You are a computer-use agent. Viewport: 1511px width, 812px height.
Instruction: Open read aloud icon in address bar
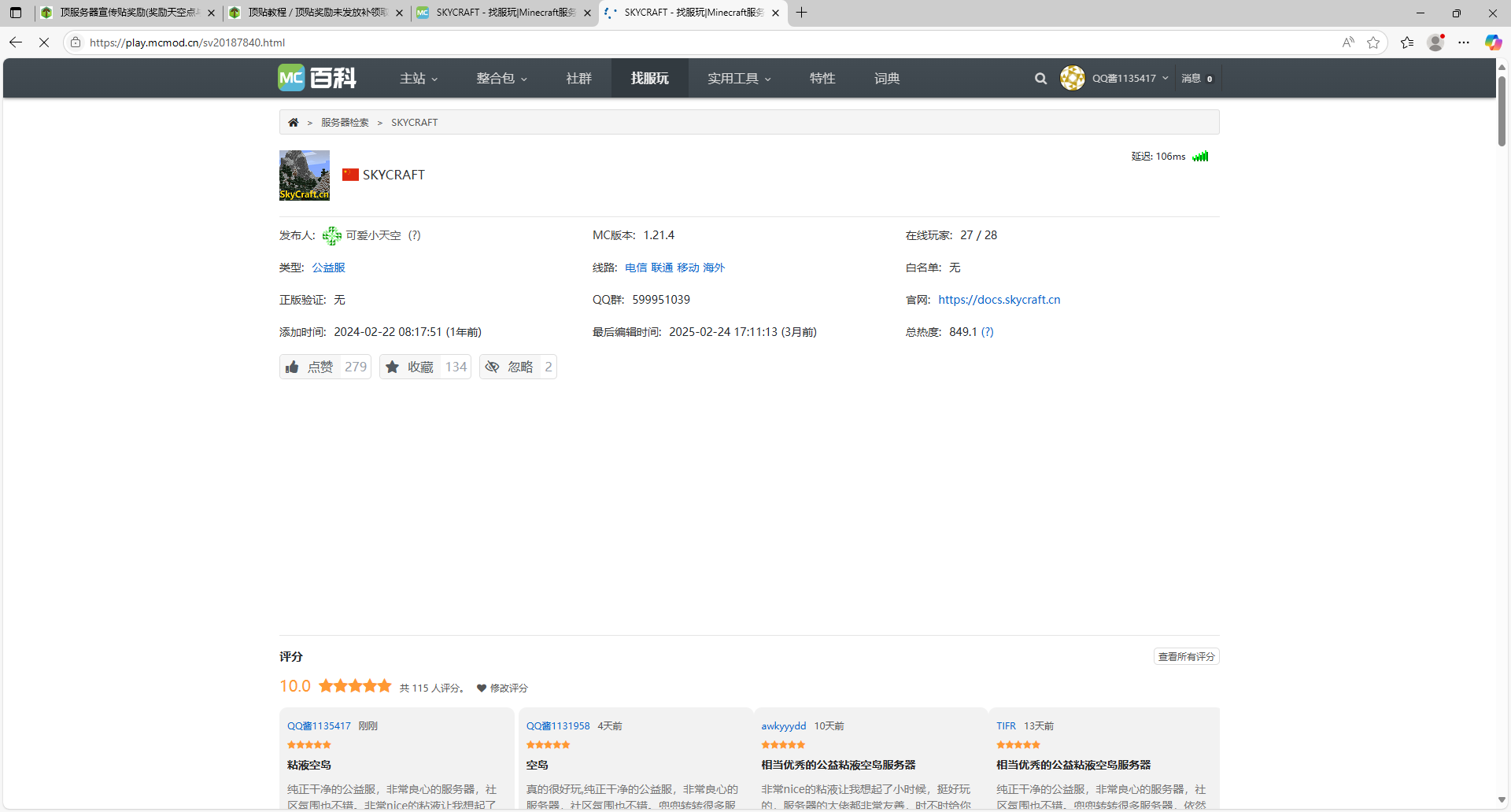coord(1348,42)
